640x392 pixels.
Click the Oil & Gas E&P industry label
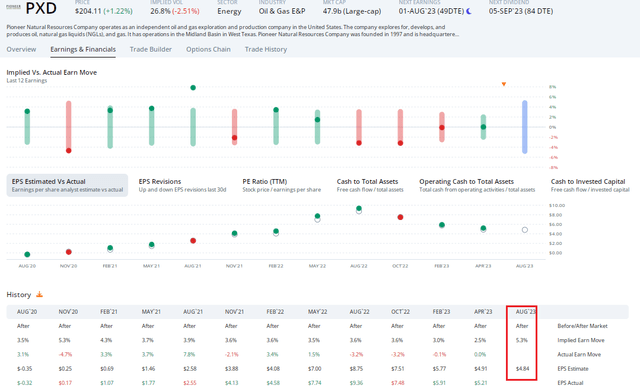282,11
